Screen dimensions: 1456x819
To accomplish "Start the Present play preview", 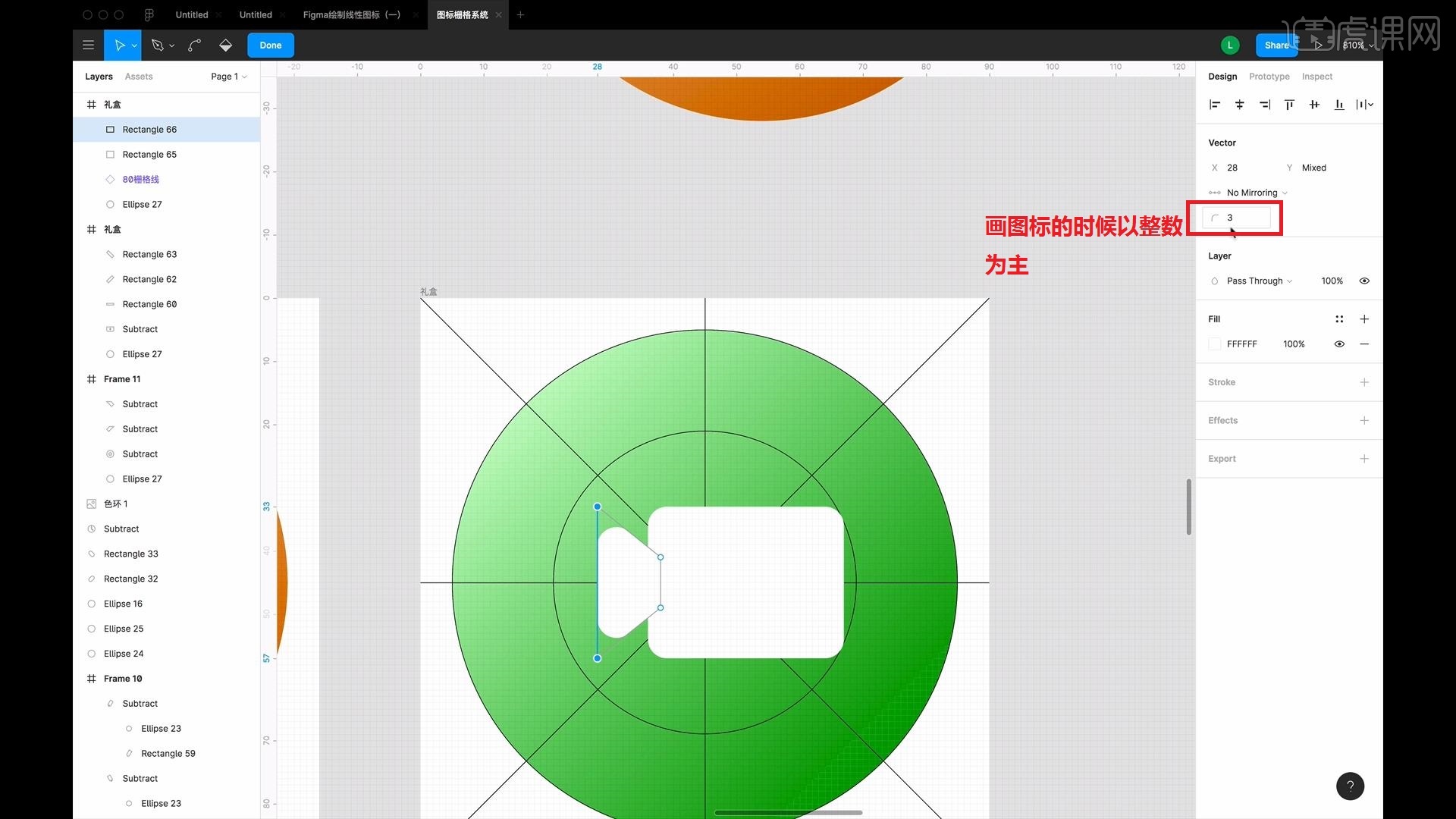I will (x=1319, y=45).
